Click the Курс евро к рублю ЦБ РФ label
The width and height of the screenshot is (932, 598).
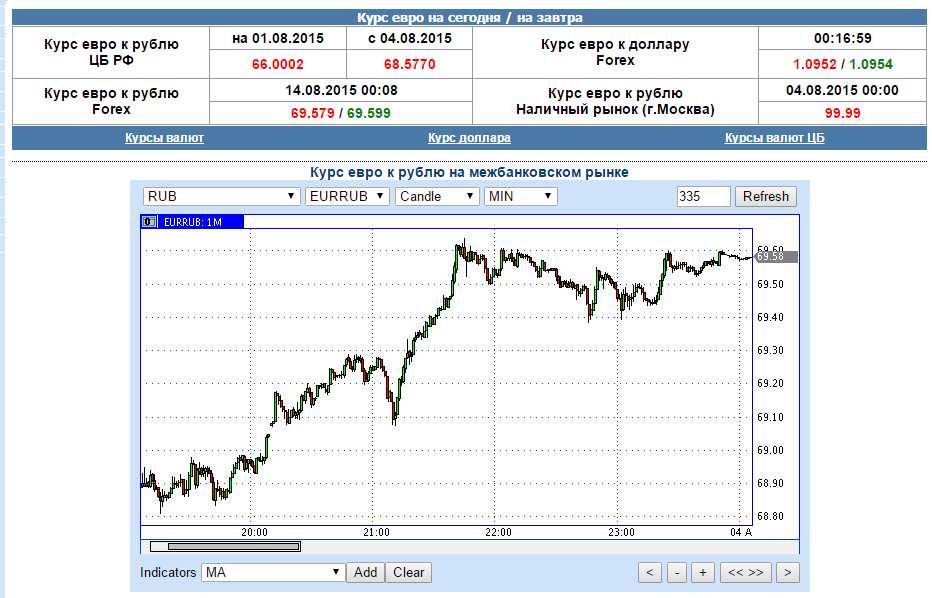tap(111, 52)
